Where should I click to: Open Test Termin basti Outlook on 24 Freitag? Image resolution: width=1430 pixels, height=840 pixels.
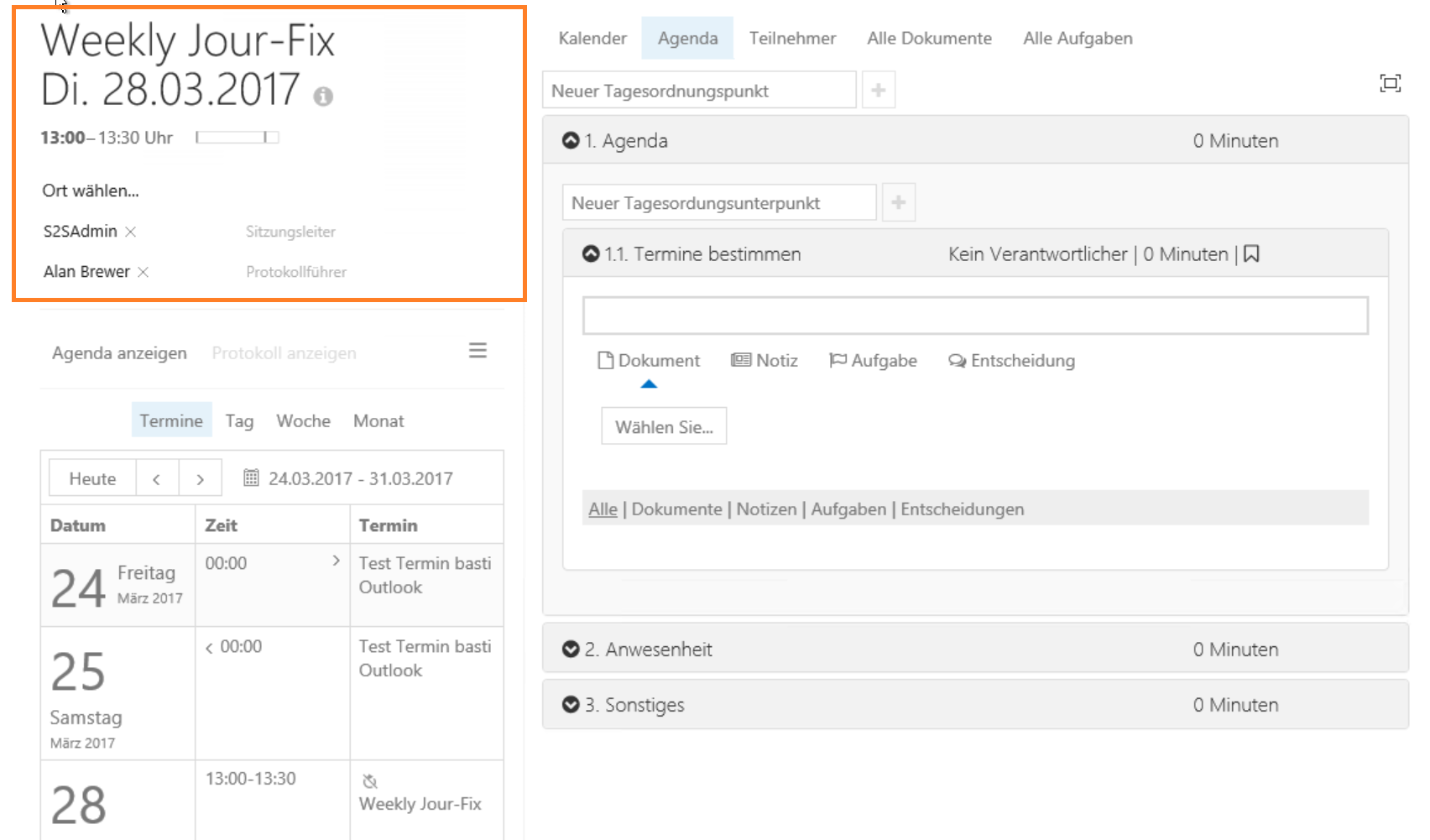pyautogui.click(x=425, y=575)
